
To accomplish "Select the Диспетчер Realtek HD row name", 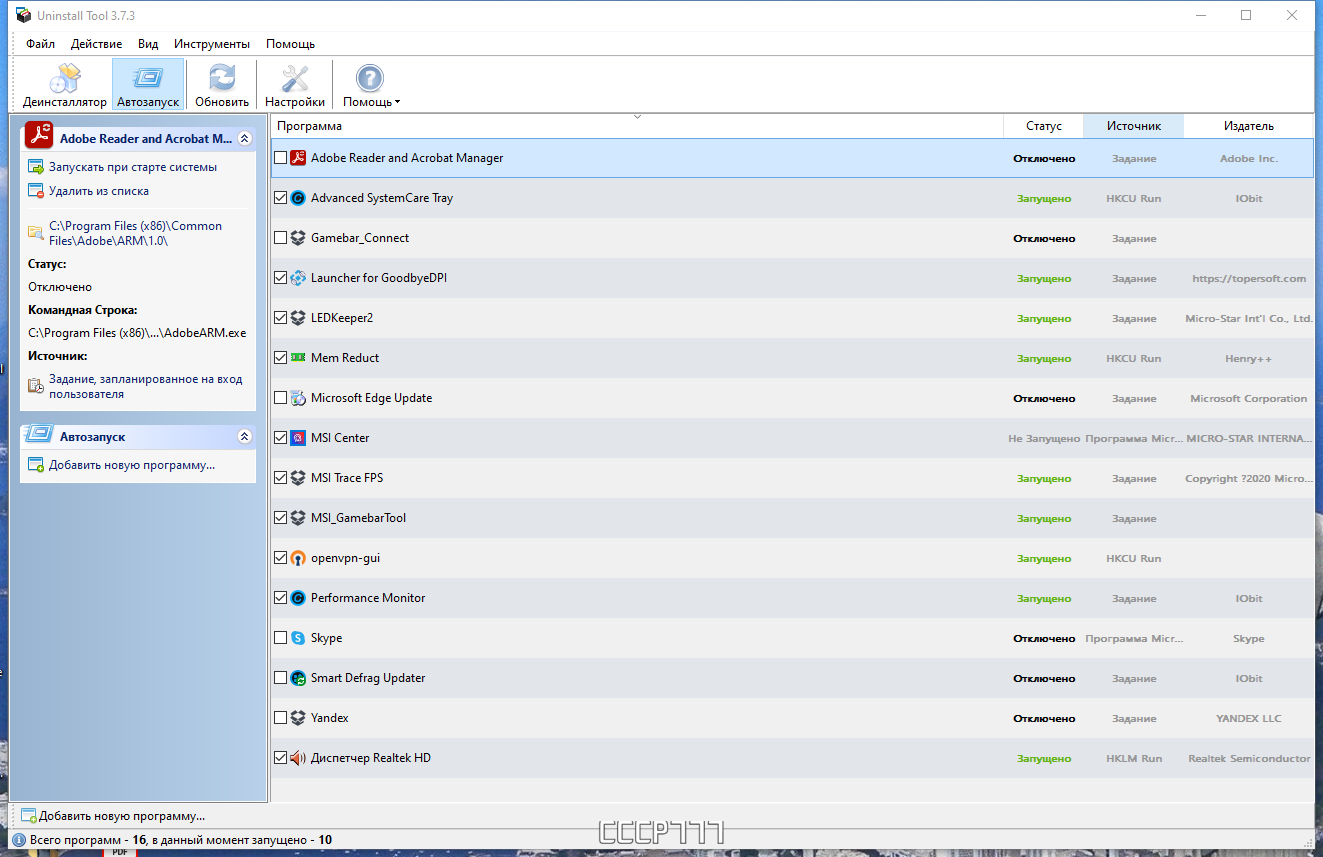I will pos(371,758).
